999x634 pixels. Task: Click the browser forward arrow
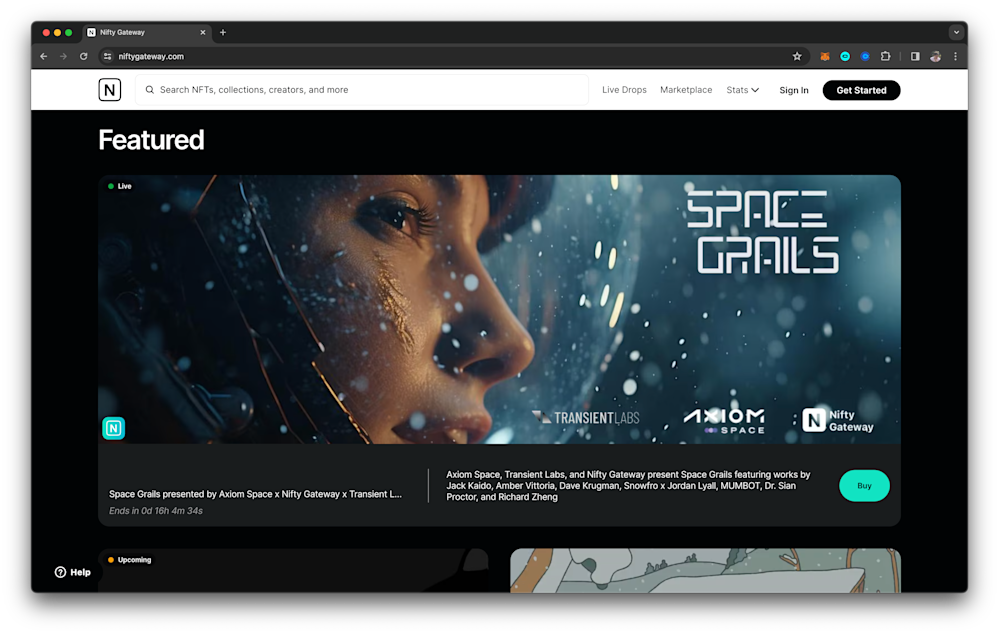[63, 57]
